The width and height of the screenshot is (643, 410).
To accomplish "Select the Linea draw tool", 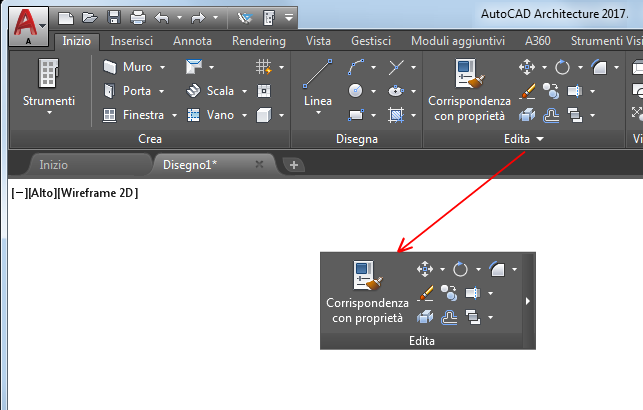I will 318,82.
